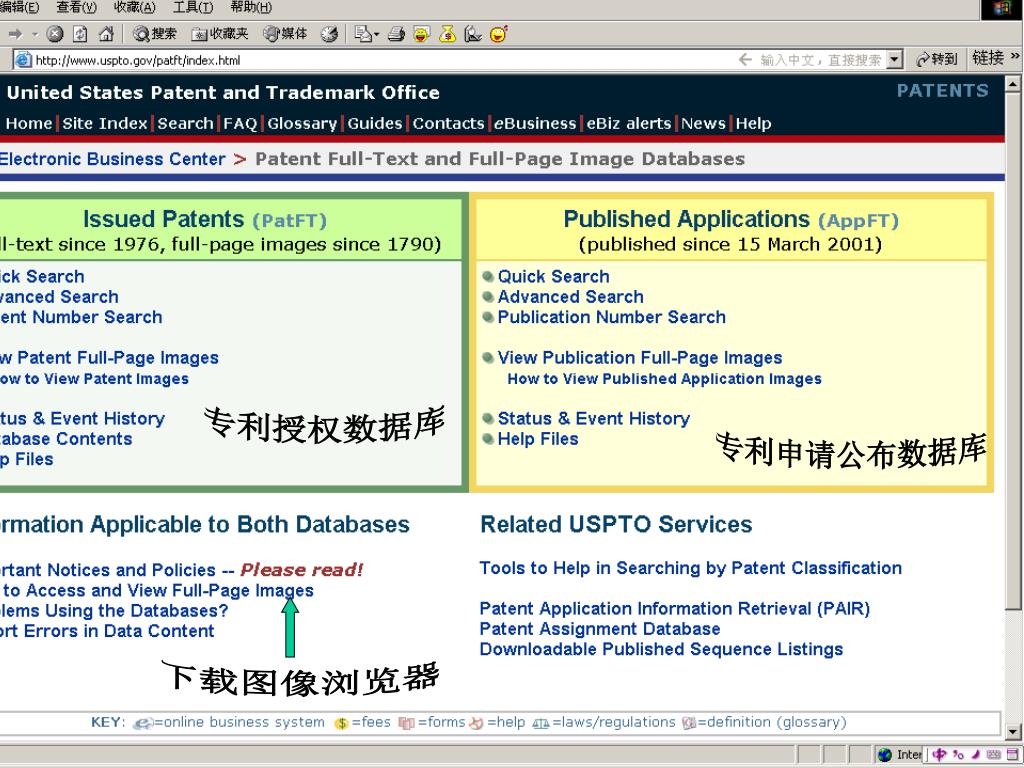Open AppFT Help Files link

537,439
